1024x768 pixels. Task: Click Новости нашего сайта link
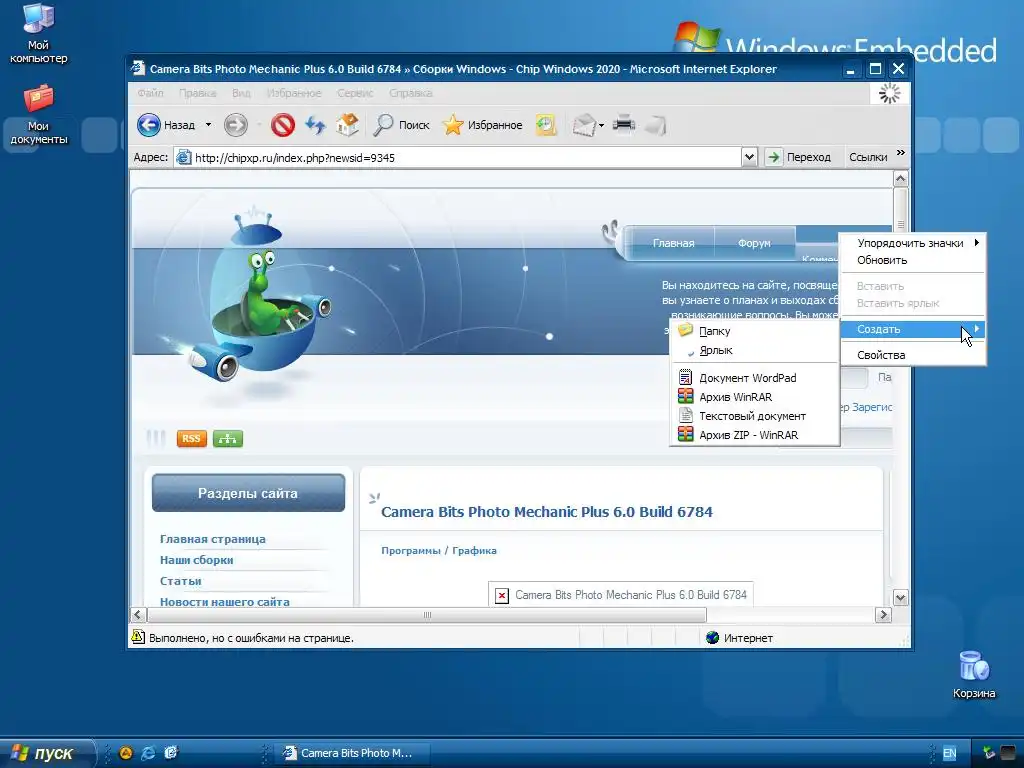pos(225,601)
